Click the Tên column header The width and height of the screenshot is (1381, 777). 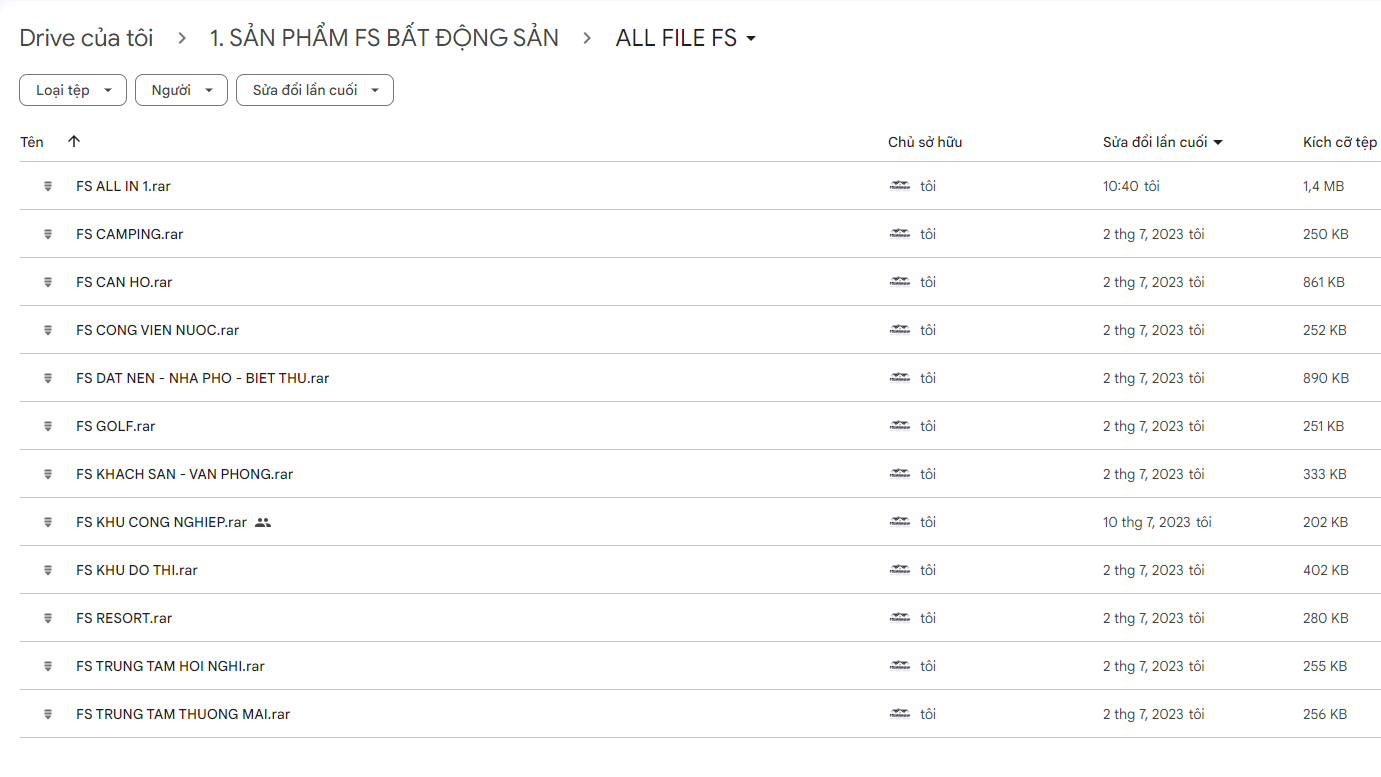click(32, 142)
